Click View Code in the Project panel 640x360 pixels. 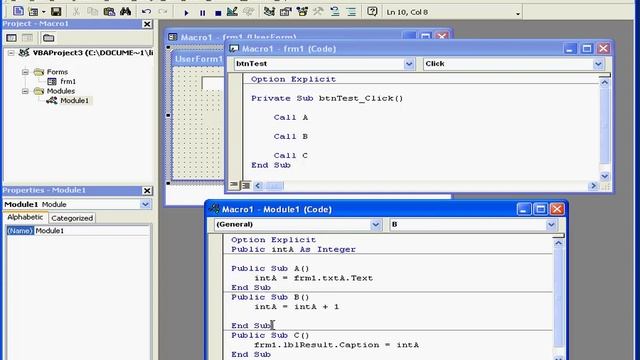11,38
